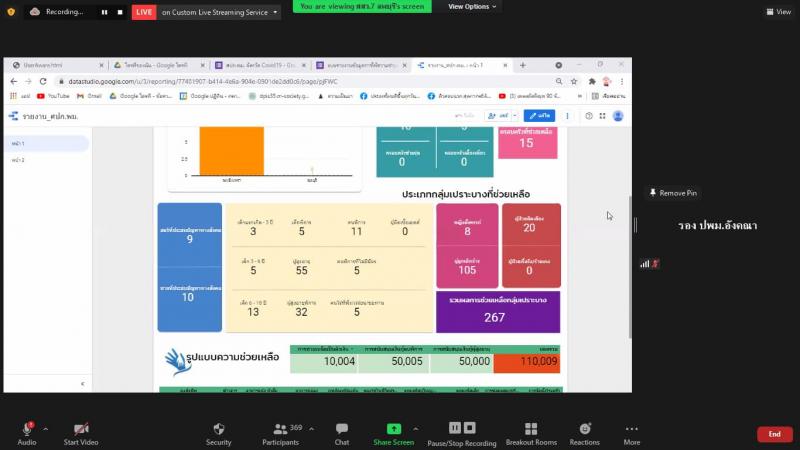Click the red tile showing 20
This screenshot has height=450, width=800.
531,225
